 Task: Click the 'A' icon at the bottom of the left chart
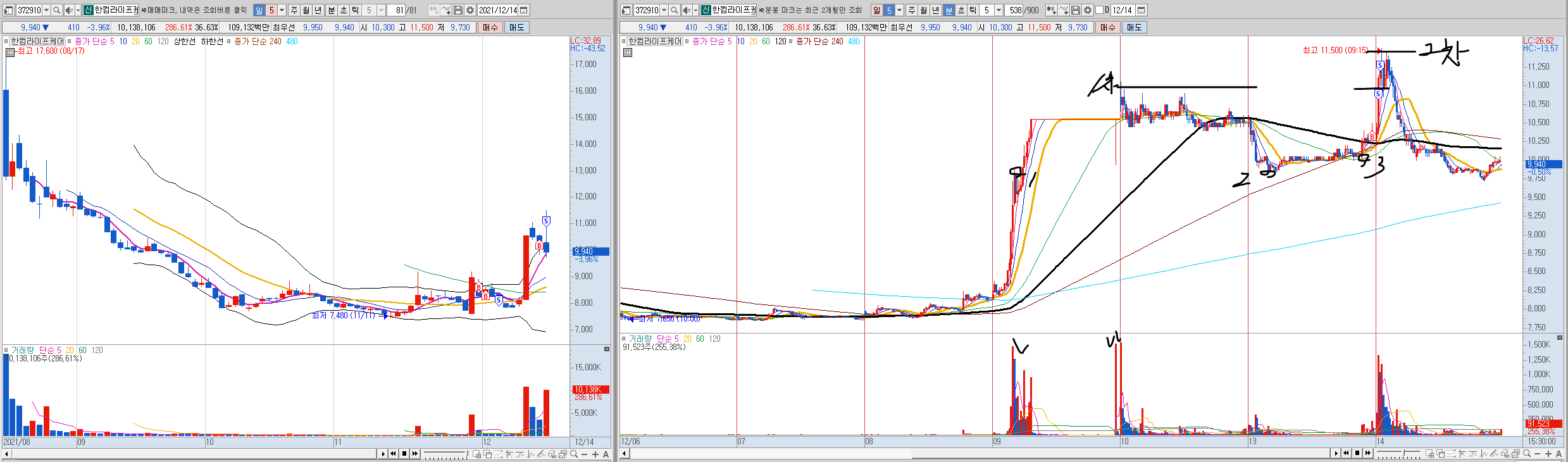[x=606, y=454]
